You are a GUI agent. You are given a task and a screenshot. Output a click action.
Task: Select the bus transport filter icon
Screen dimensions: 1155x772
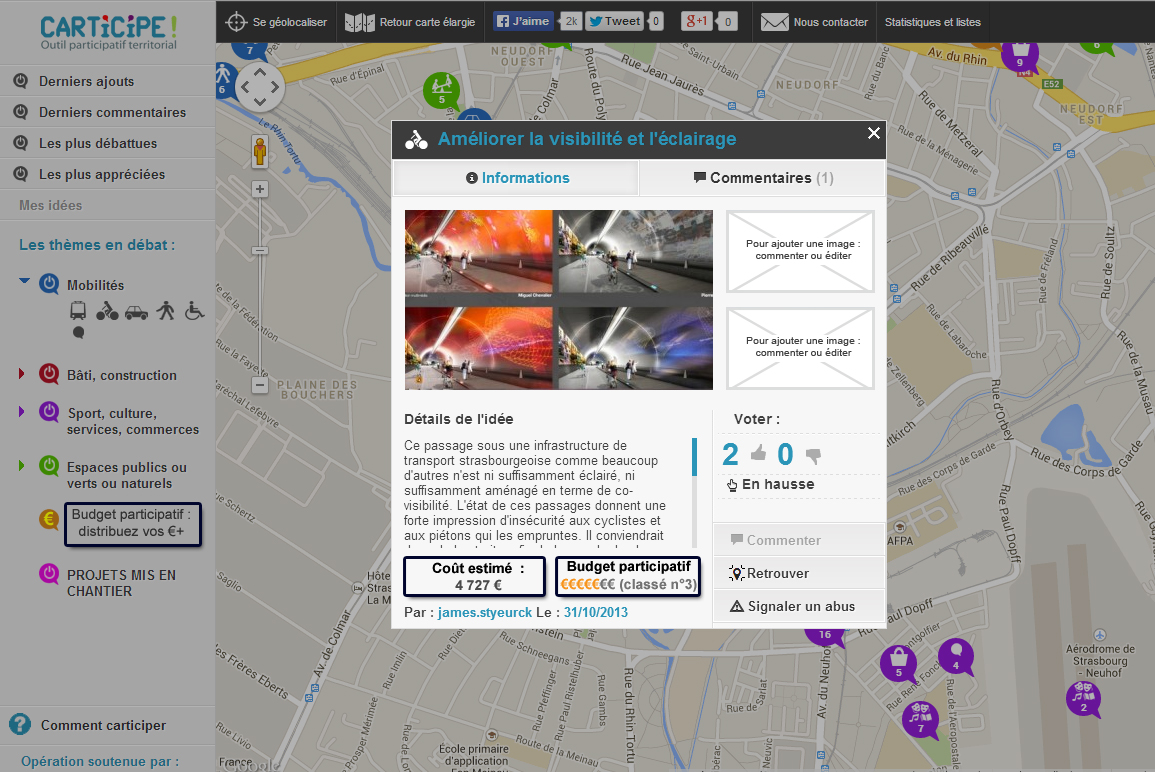tap(78, 311)
